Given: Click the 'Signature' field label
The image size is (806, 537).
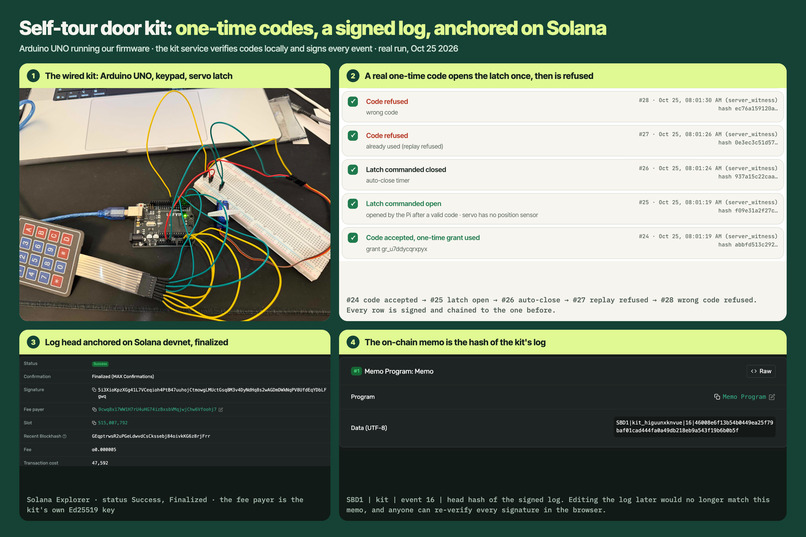Looking at the screenshot, I should (34, 390).
